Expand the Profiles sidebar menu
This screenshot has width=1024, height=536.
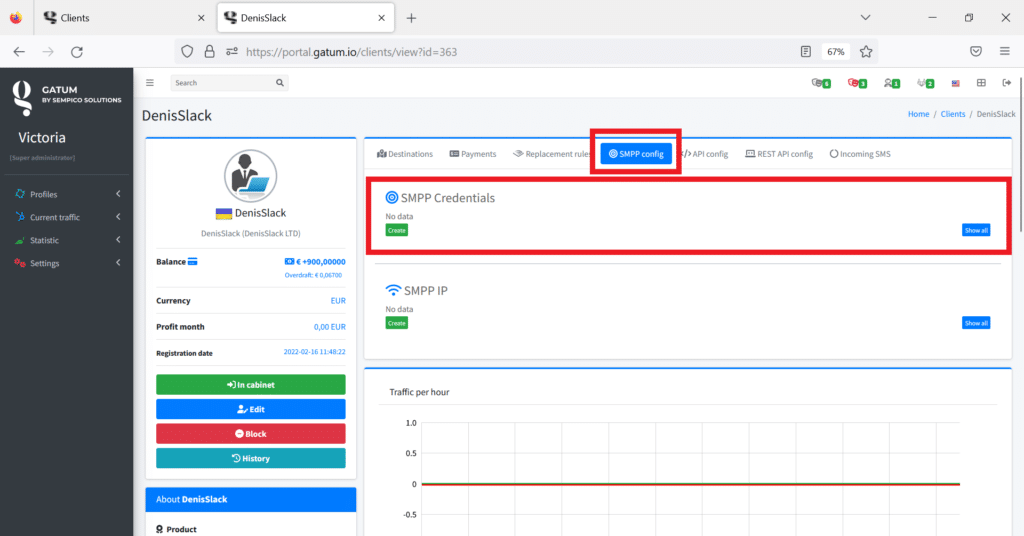[x=67, y=194]
